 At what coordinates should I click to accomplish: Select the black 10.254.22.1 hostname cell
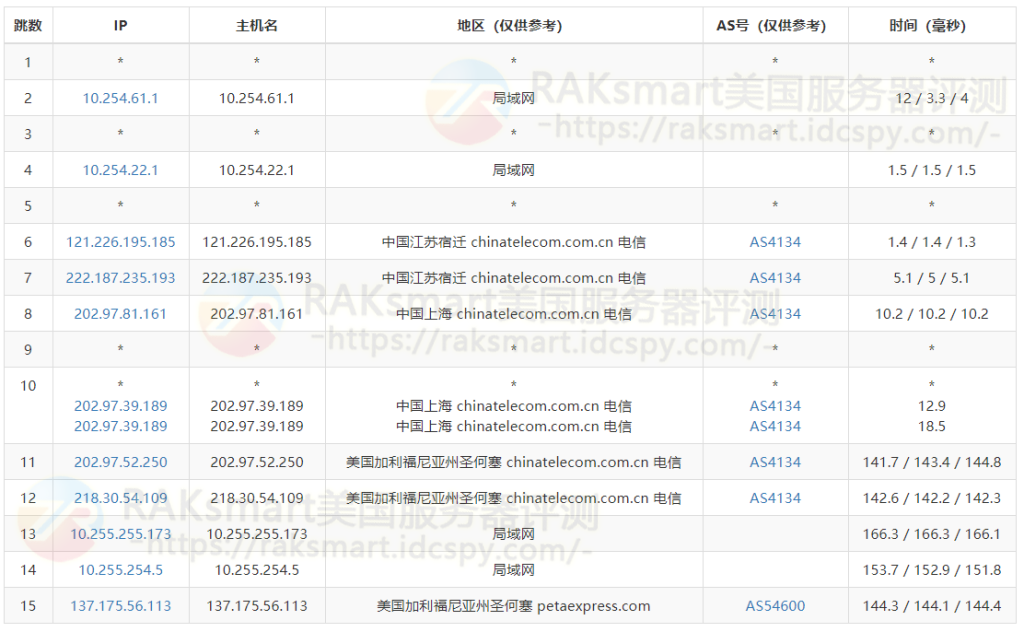pos(257,170)
